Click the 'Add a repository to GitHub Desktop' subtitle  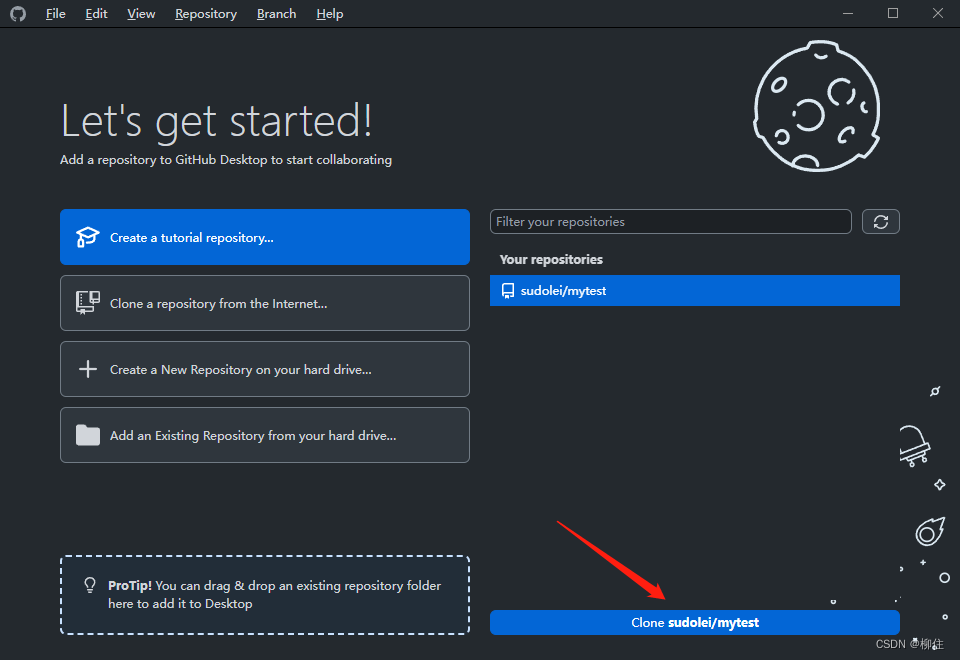[226, 160]
